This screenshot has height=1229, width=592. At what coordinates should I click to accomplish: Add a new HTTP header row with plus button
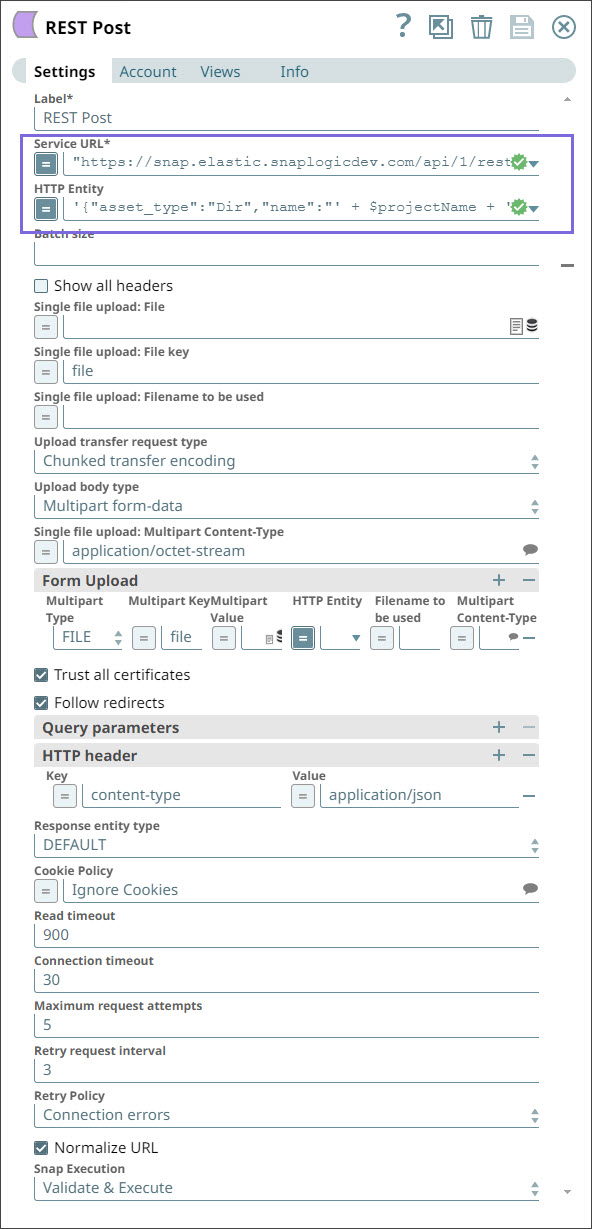tap(499, 755)
